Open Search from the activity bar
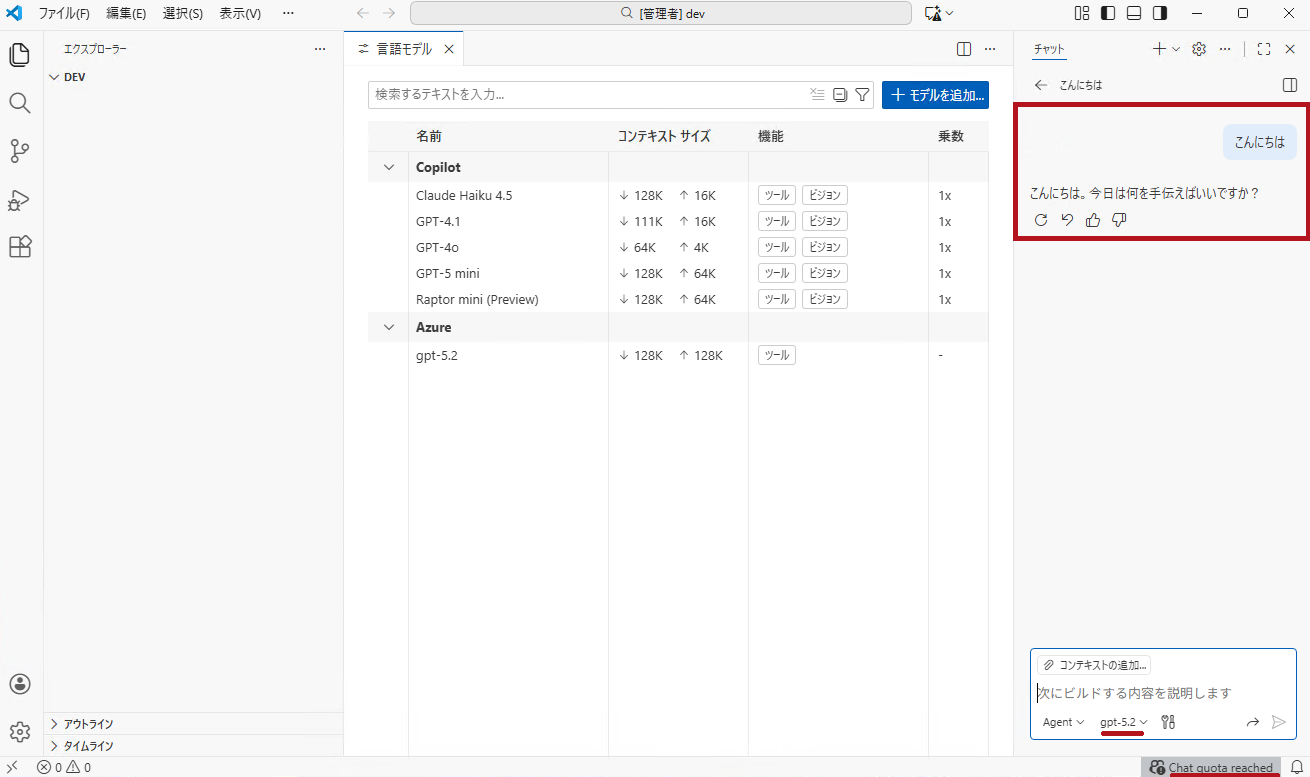Viewport: 1310px width, 777px height. 19,103
